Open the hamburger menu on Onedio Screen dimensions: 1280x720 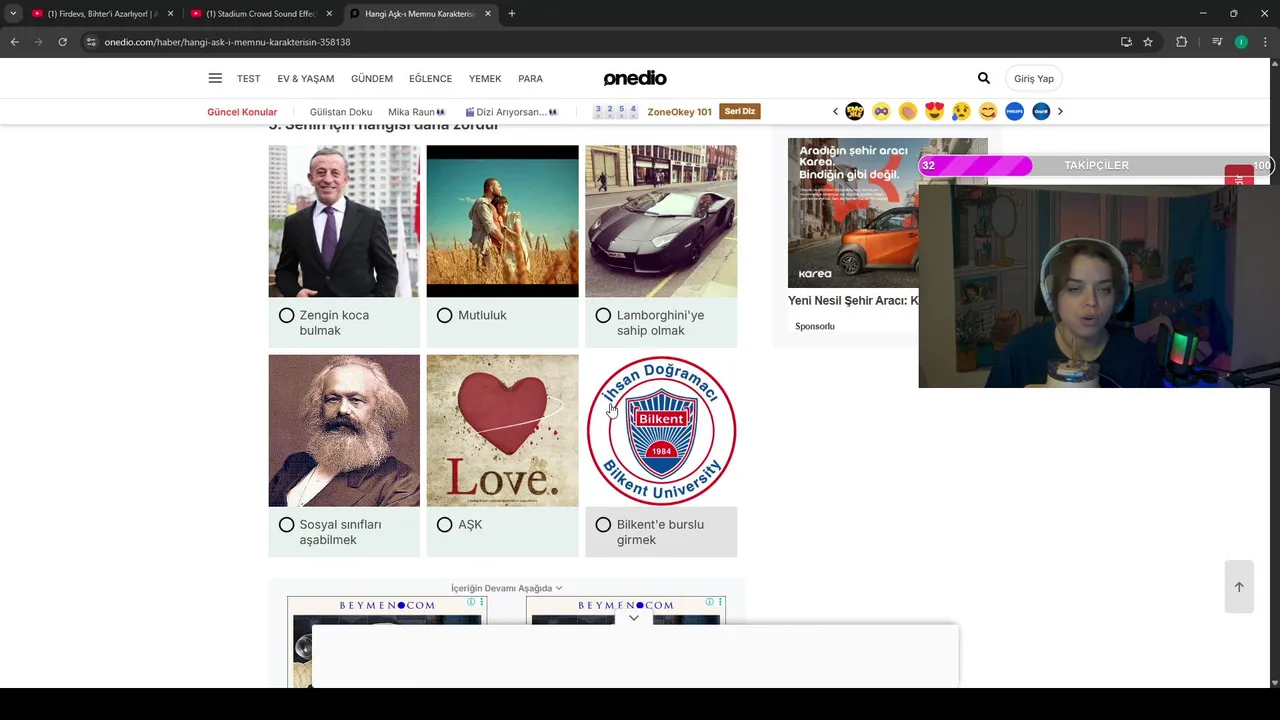[x=215, y=78]
